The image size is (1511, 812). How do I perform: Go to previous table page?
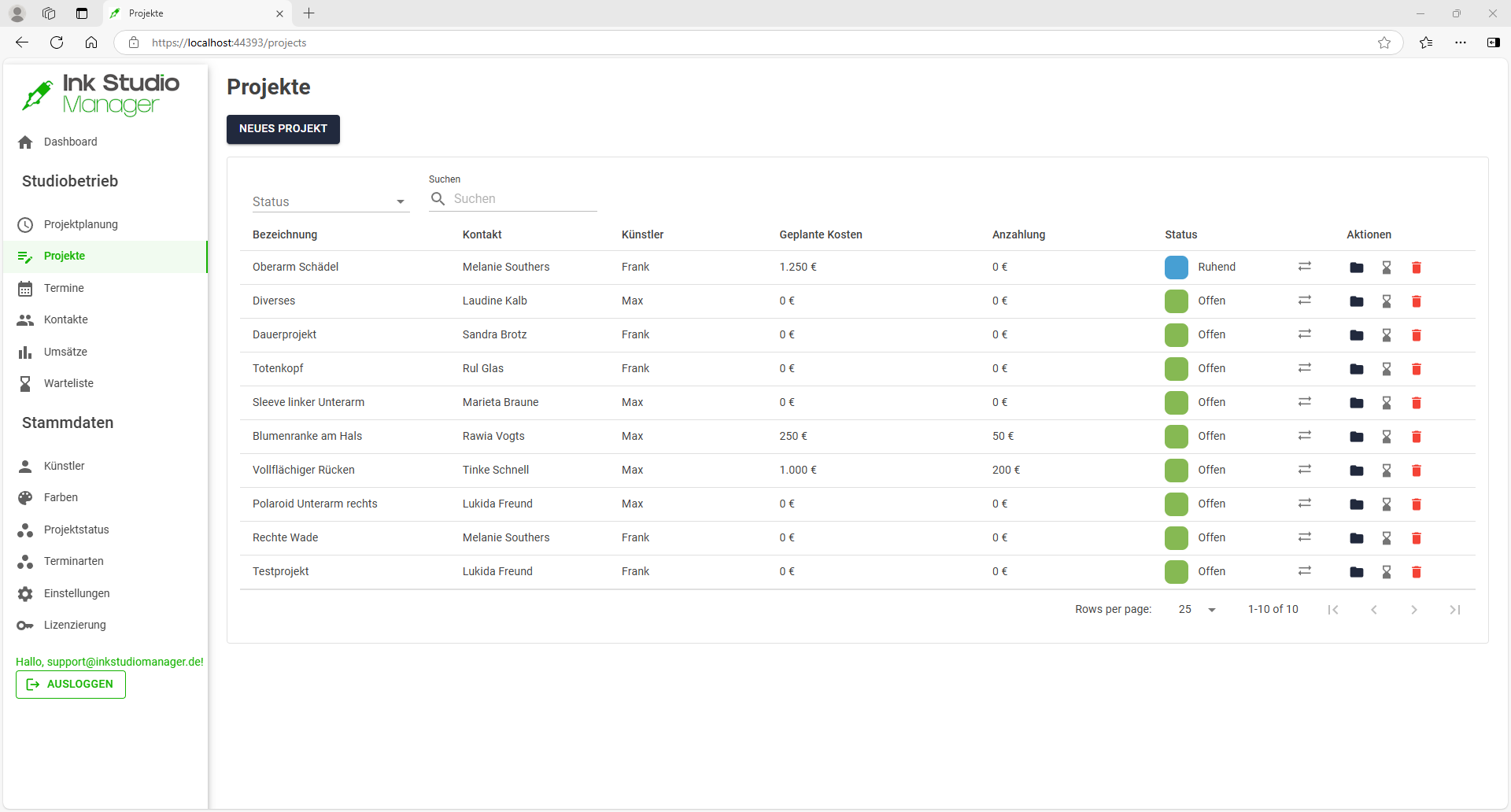[1373, 610]
